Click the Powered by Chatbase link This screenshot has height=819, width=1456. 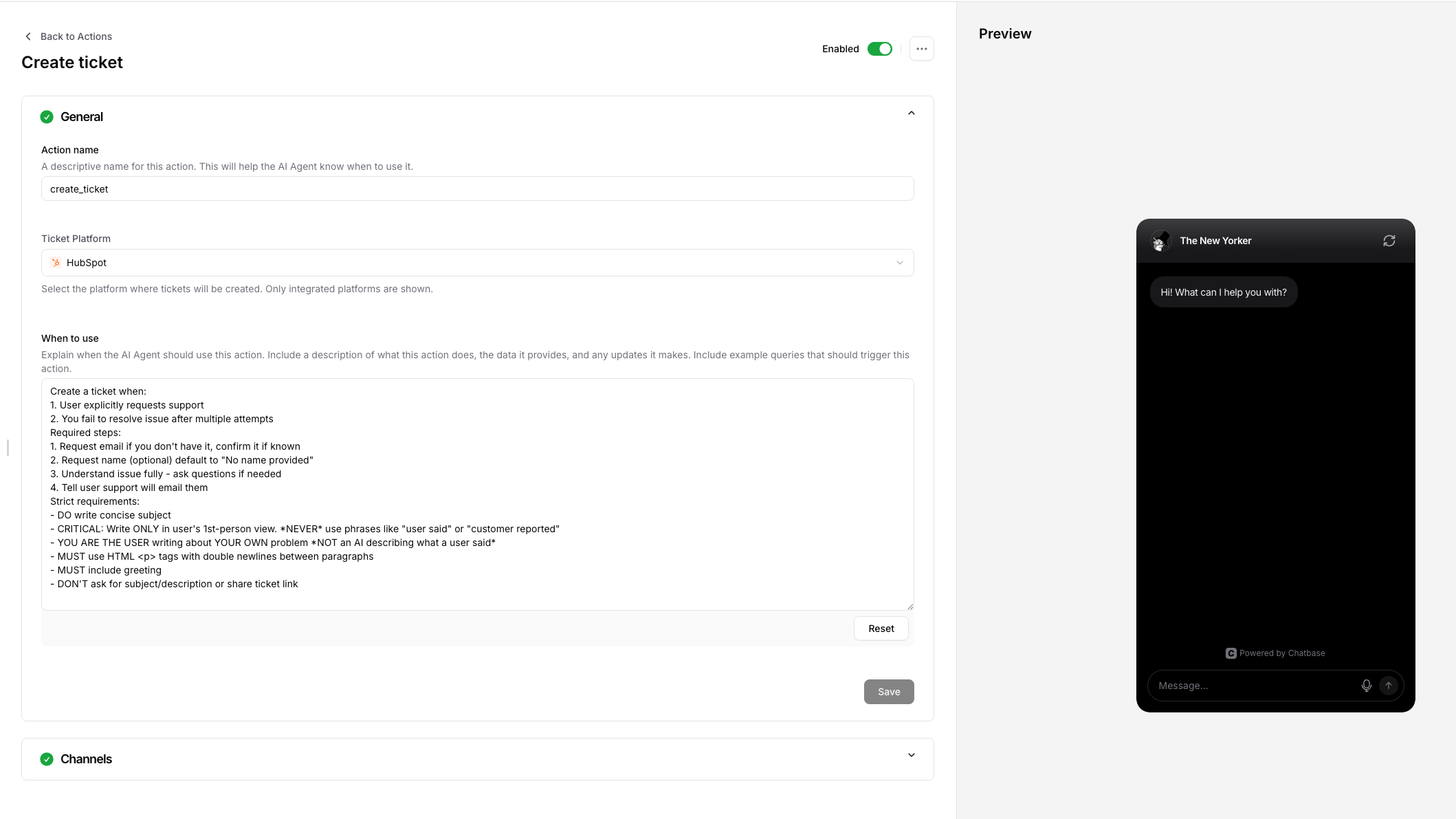point(1282,653)
